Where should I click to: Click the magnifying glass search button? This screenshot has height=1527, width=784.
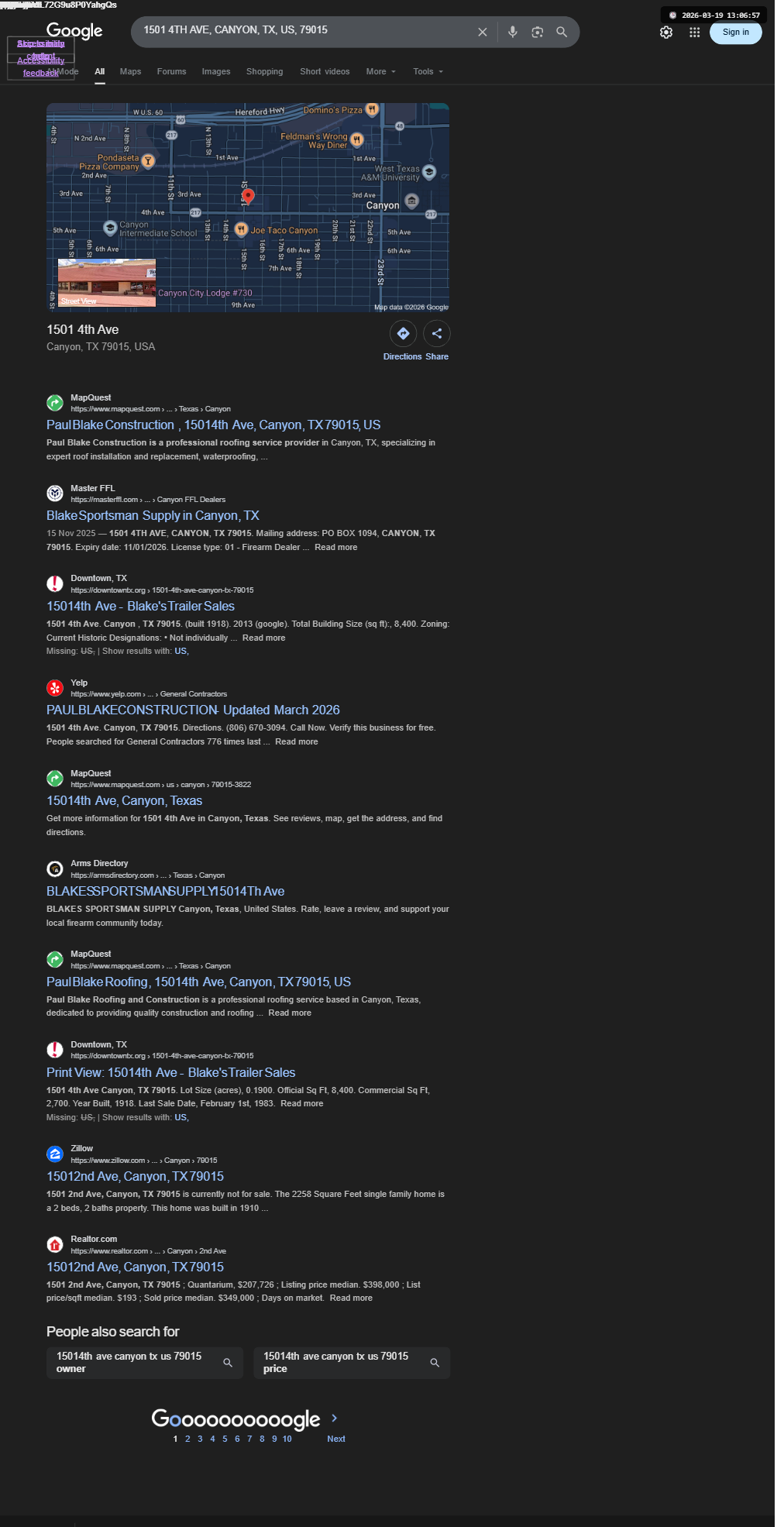(x=562, y=32)
